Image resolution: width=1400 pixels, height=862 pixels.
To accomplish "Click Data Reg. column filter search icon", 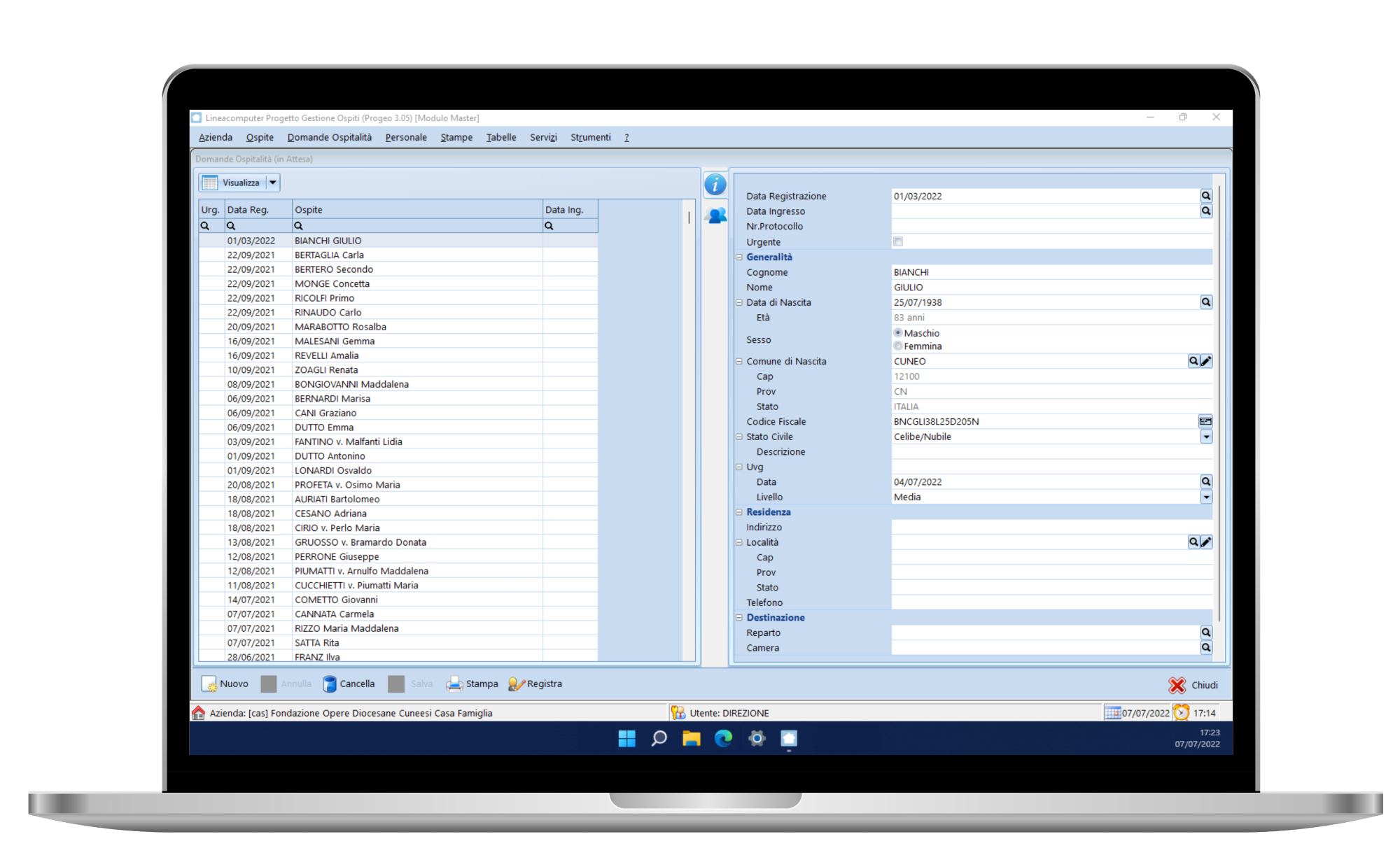I will tap(231, 226).
